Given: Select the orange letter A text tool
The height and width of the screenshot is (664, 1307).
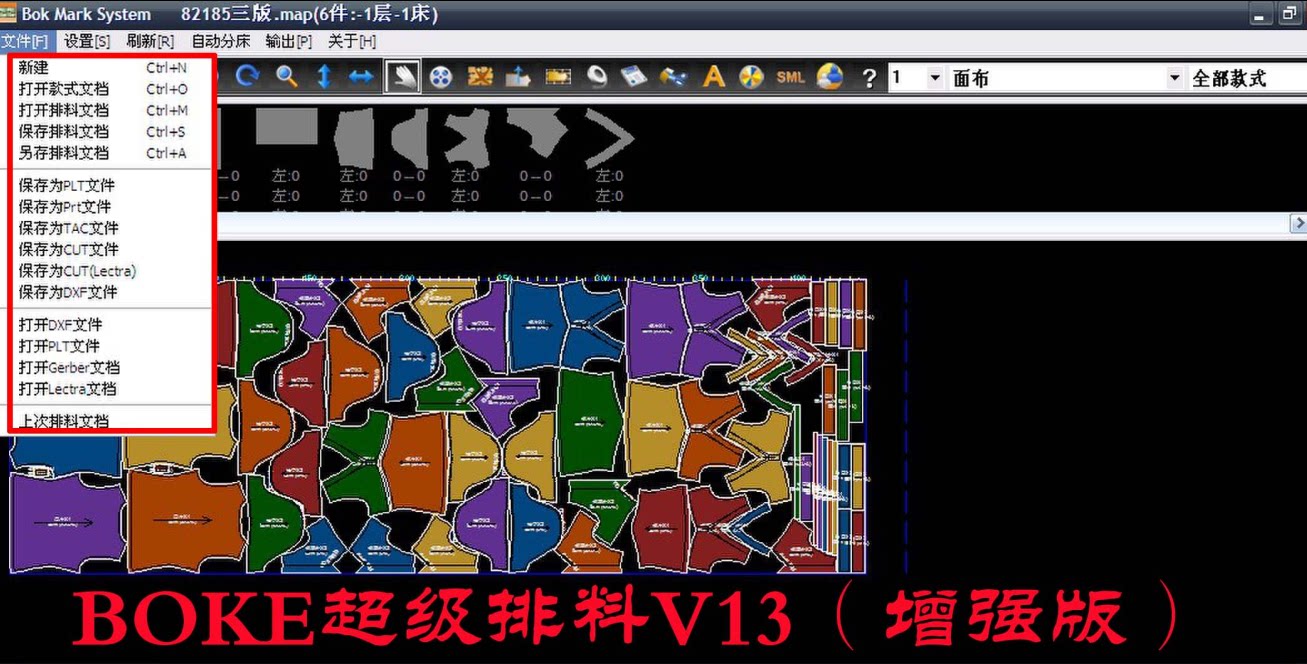Looking at the screenshot, I should click(713, 77).
